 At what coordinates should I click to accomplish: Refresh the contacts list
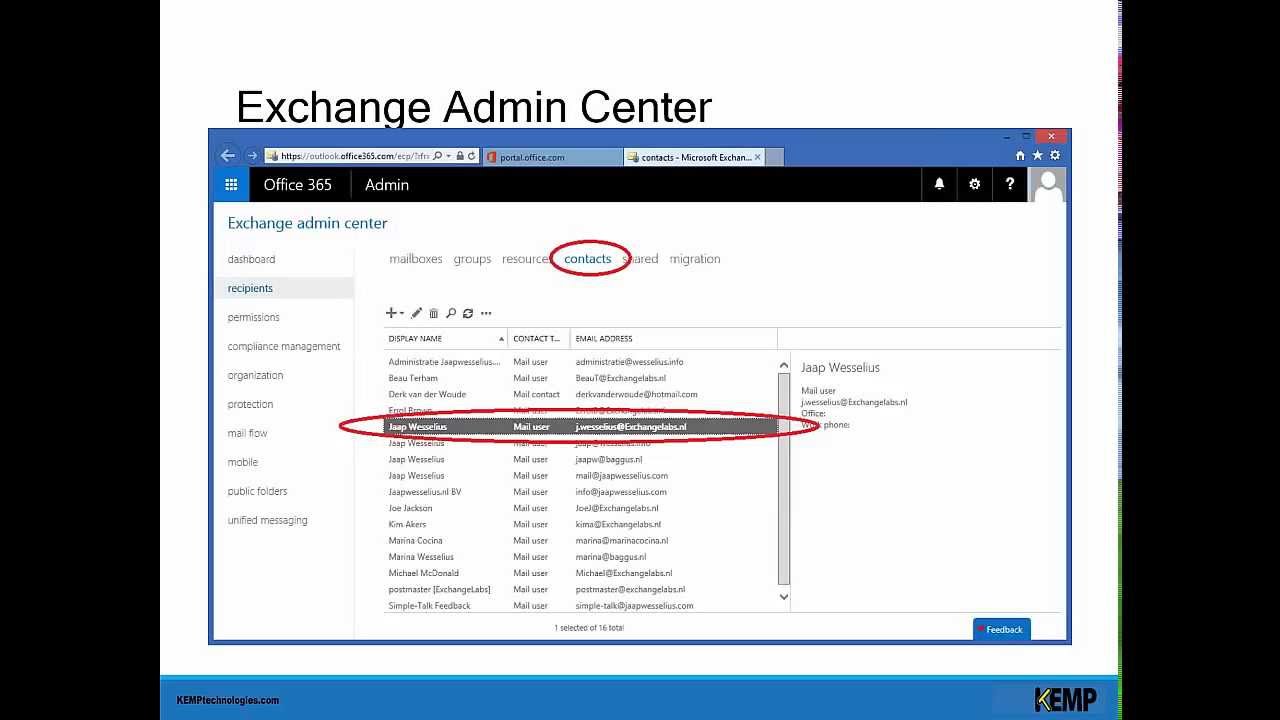tap(468, 313)
